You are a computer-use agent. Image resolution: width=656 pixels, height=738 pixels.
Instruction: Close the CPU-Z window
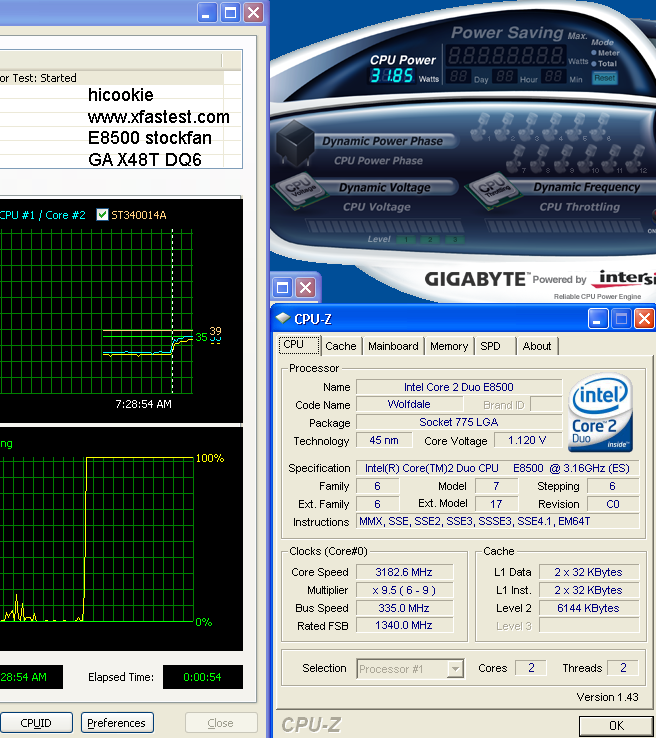pos(644,319)
